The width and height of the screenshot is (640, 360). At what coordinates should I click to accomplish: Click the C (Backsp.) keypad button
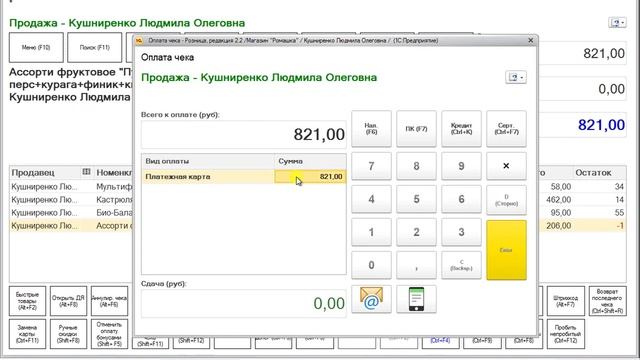461,265
